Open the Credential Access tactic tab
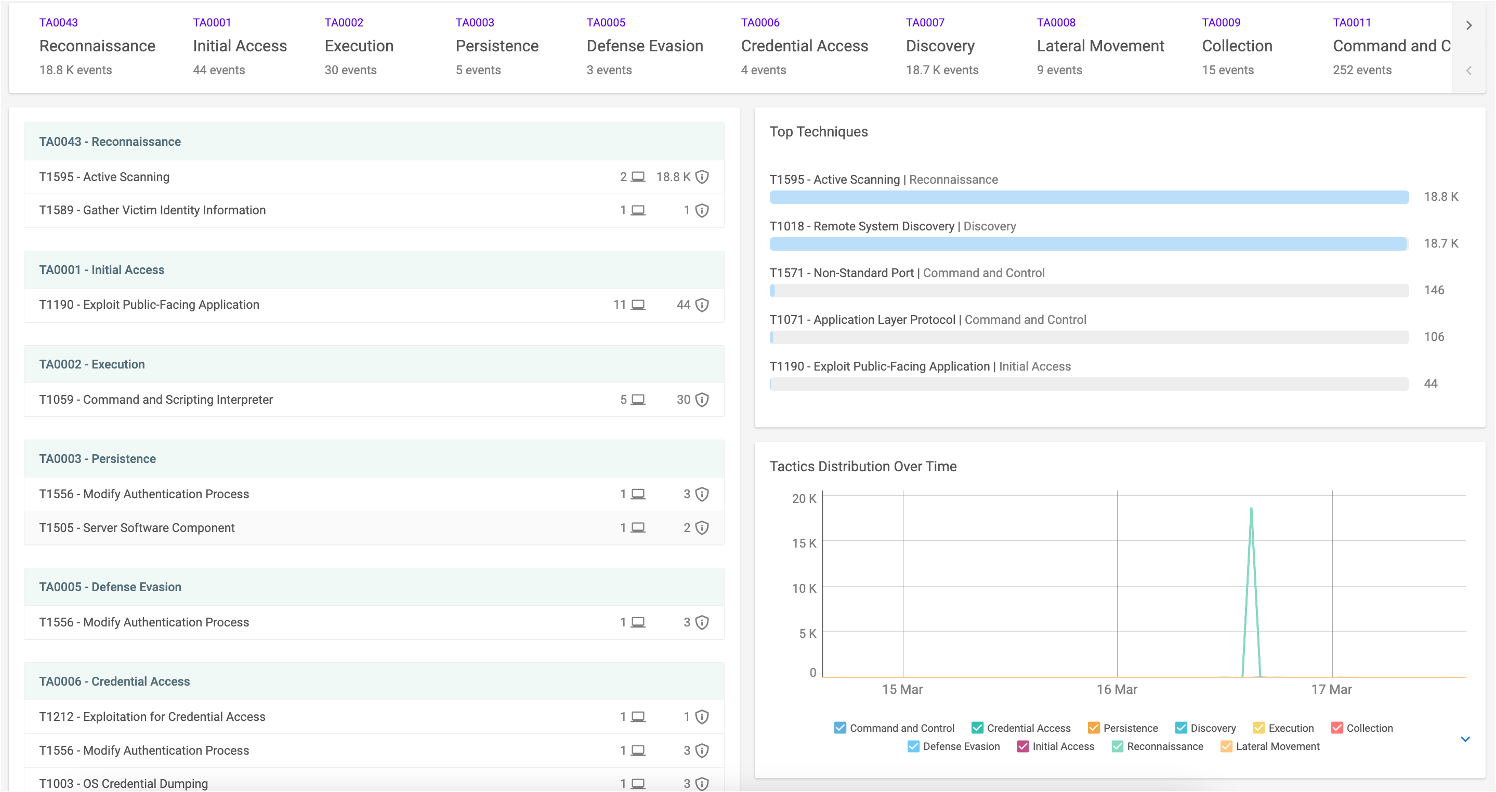1496x792 pixels. tap(804, 46)
